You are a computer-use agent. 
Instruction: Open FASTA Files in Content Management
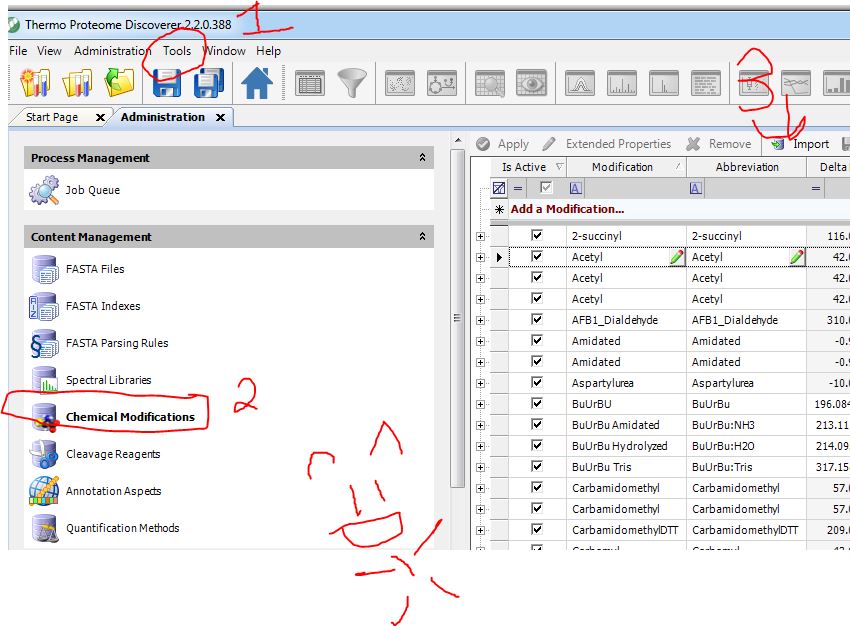click(x=95, y=269)
